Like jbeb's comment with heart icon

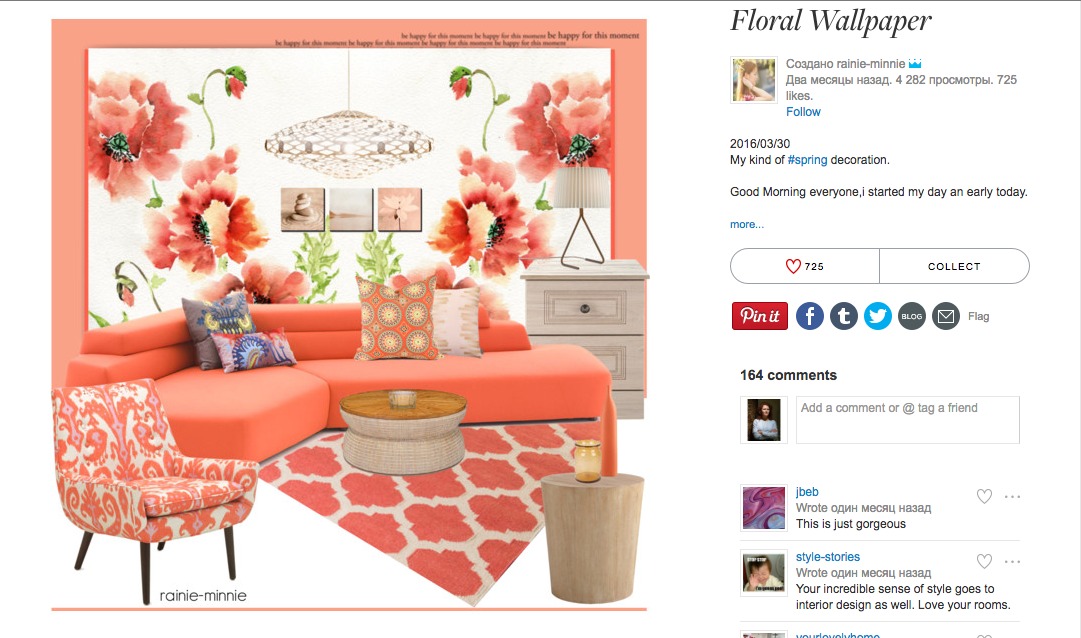click(x=984, y=496)
